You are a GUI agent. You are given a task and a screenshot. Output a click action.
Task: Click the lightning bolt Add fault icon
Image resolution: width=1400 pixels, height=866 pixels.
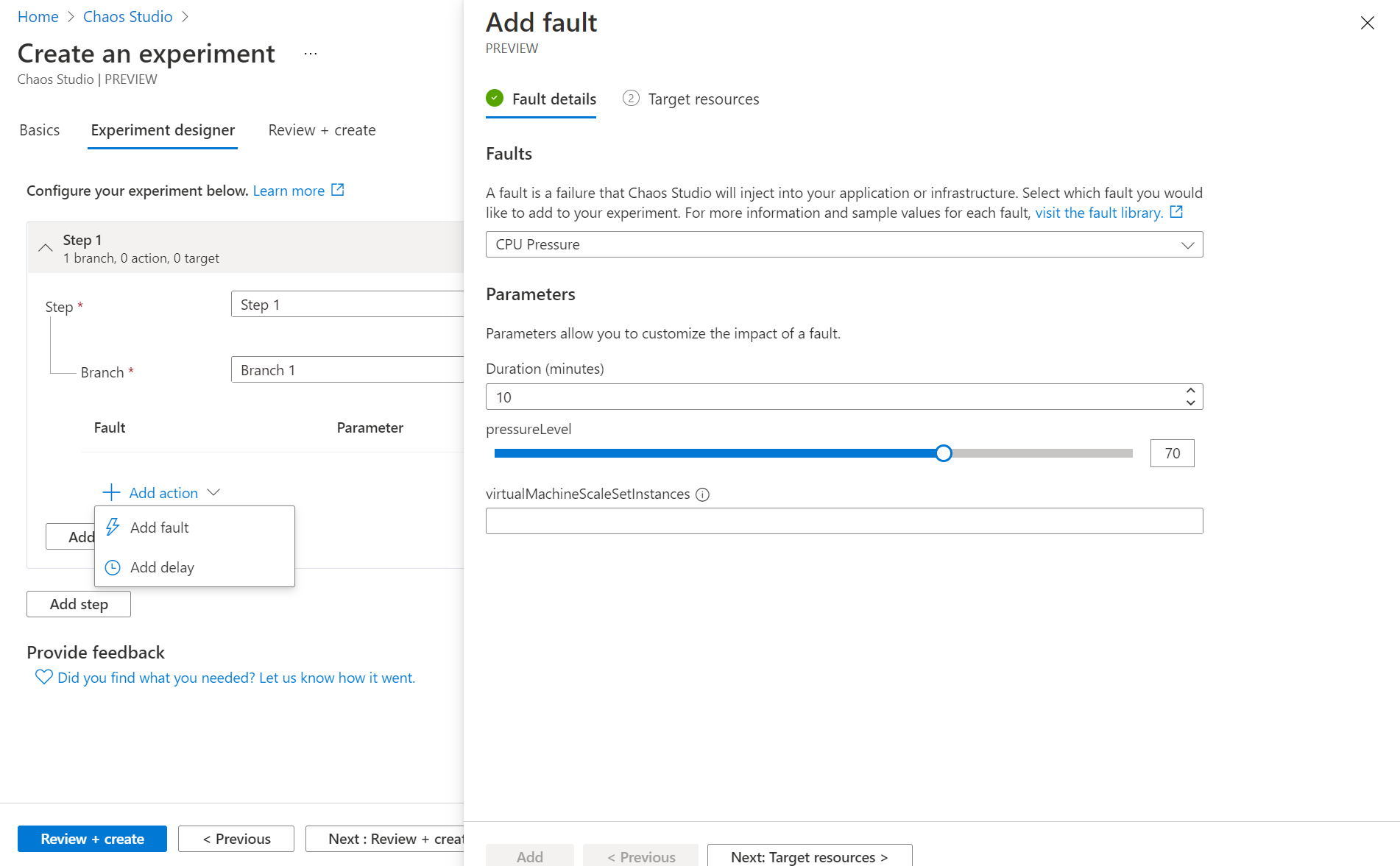(x=113, y=527)
